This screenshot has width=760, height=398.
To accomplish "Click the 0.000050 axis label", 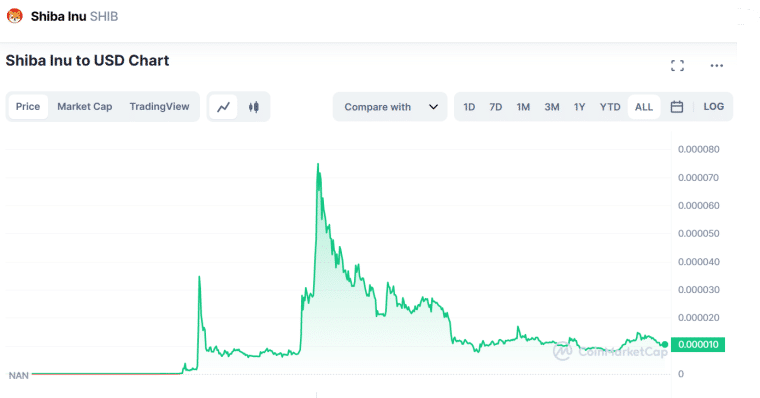I will point(698,234).
